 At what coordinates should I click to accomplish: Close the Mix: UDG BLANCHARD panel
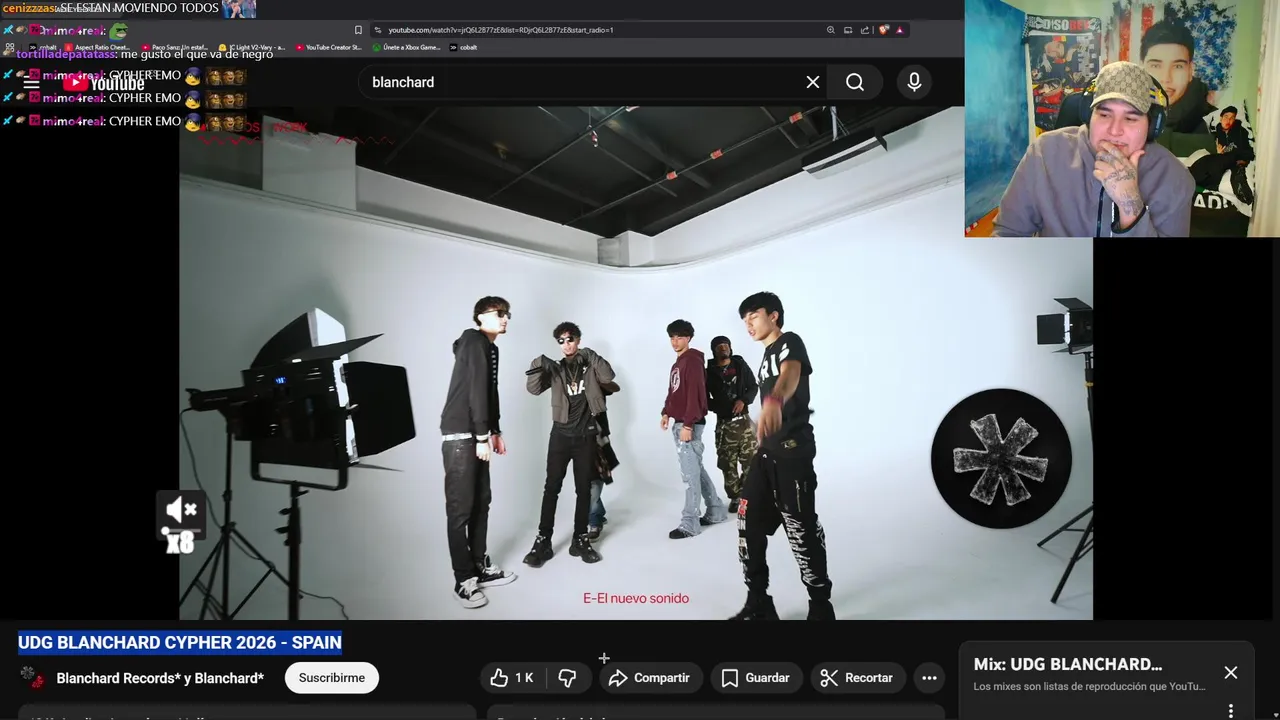pyautogui.click(x=1231, y=673)
